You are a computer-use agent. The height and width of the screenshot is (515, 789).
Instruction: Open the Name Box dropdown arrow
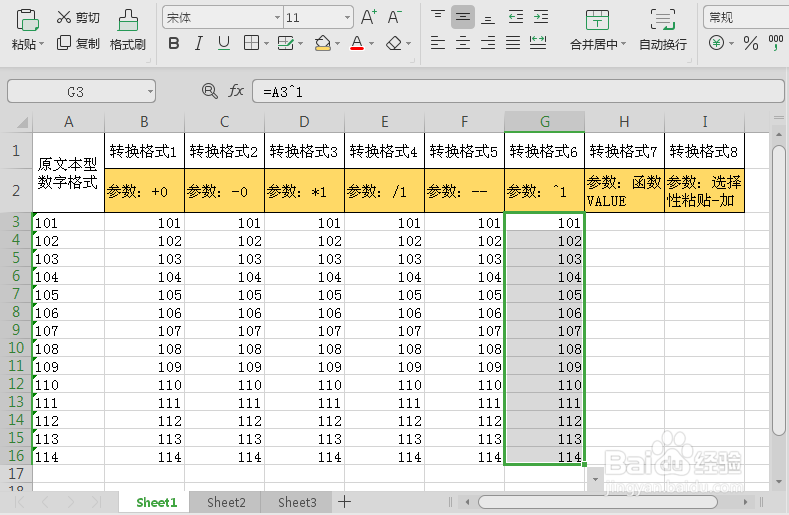pos(150,92)
